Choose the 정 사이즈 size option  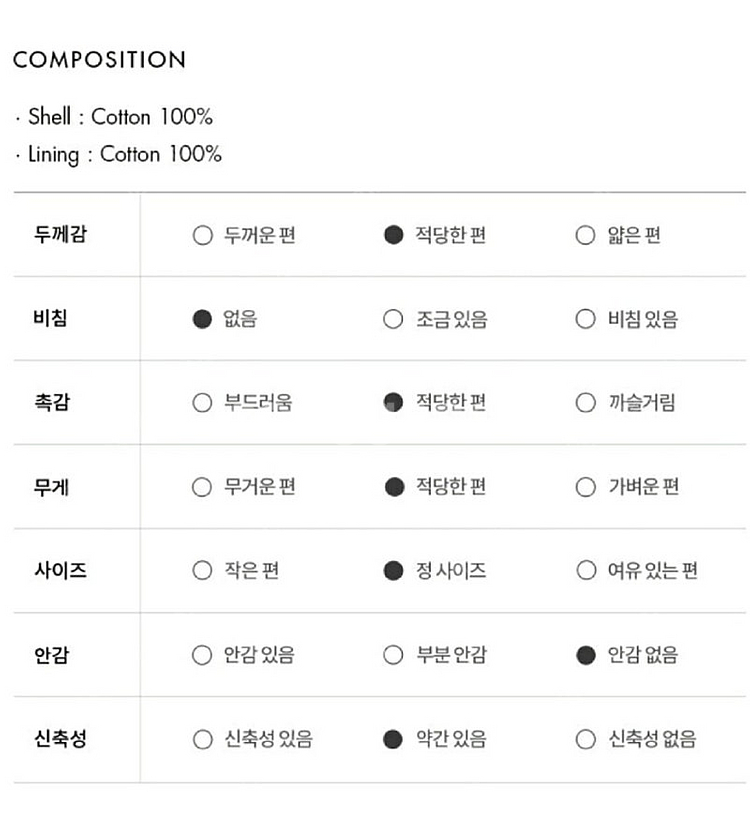pos(394,571)
